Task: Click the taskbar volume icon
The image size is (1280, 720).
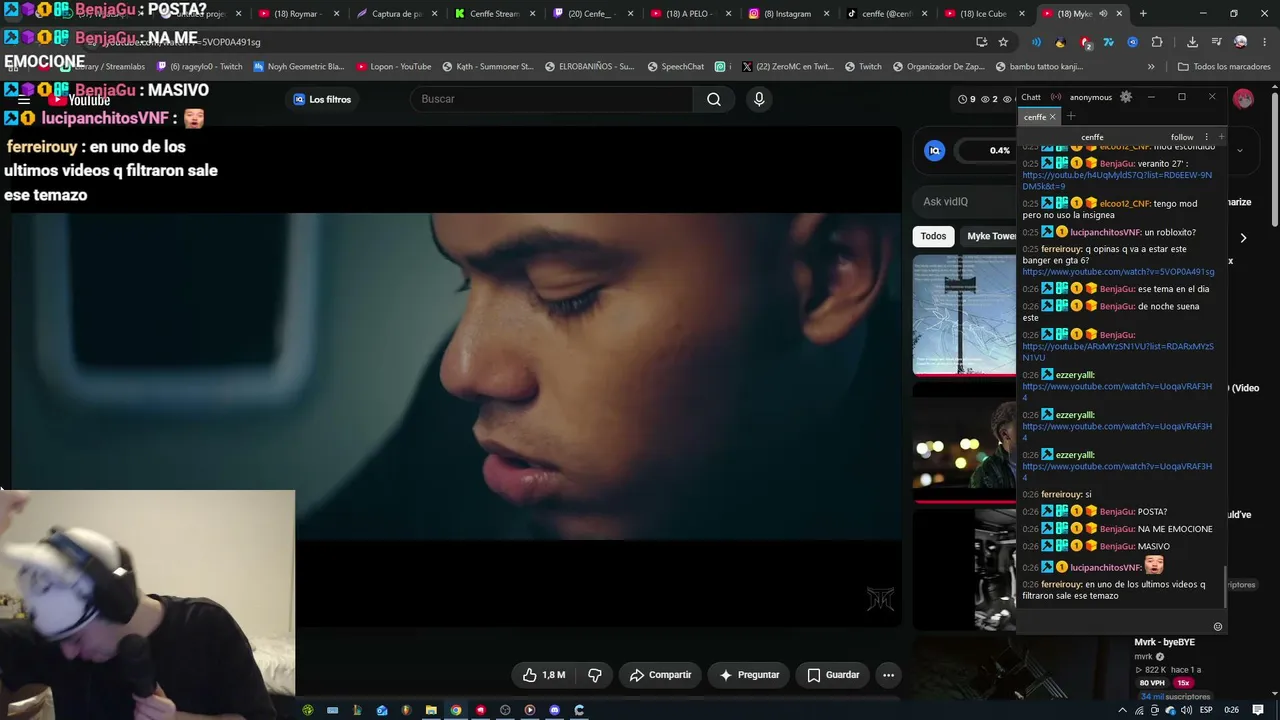Action: coord(1186,710)
